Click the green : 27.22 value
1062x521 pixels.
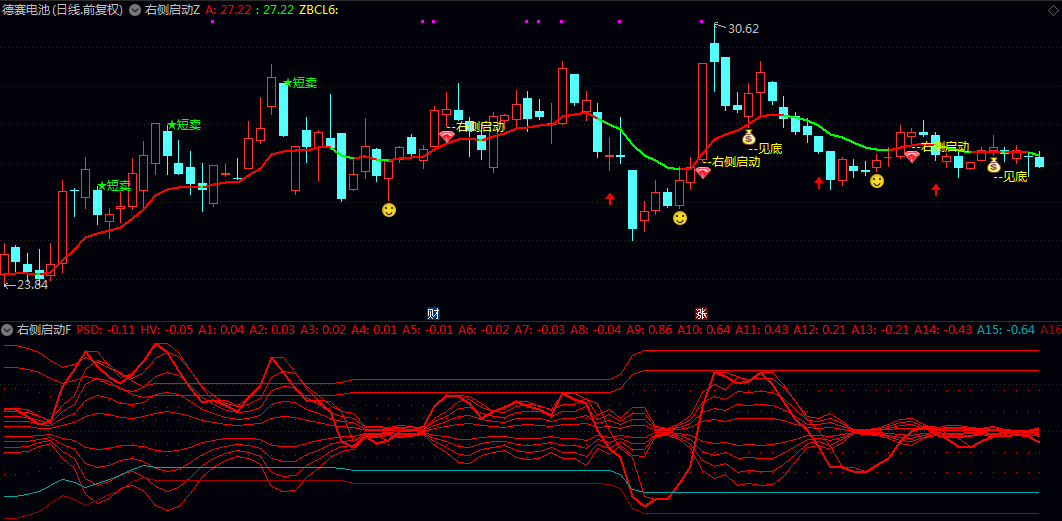(276, 10)
